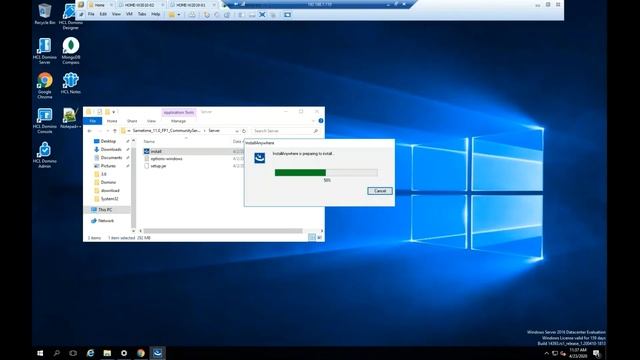Open the Notepad++ desktop icon
Viewport: 640px width, 360px height.
pos(71,118)
